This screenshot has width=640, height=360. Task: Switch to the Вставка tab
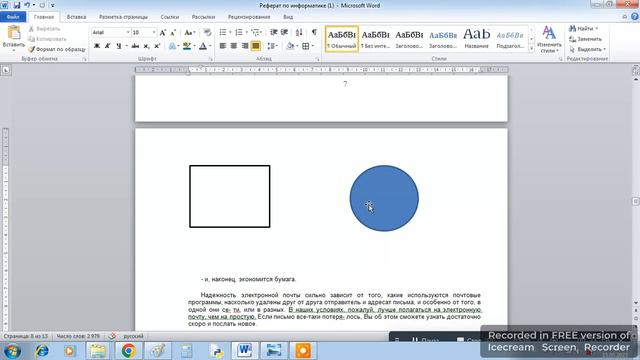pyautogui.click(x=76, y=17)
